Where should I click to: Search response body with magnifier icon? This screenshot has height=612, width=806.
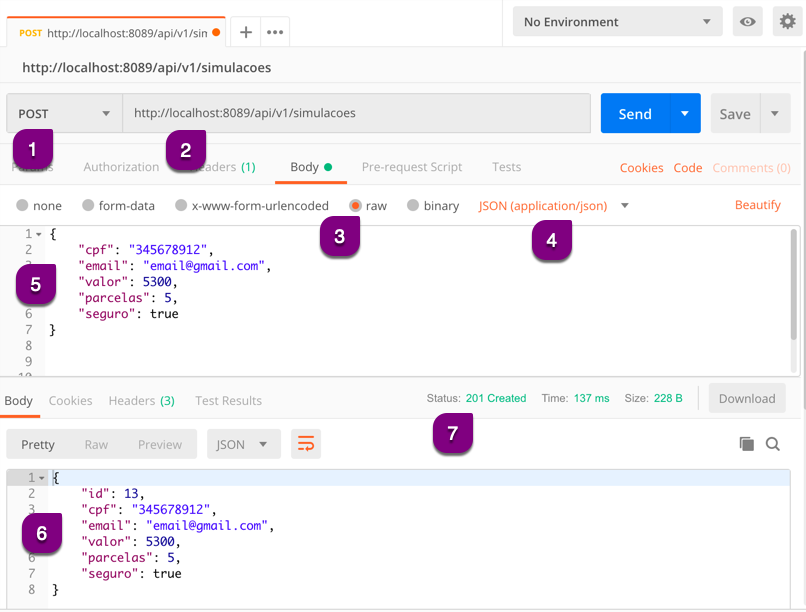[773, 443]
